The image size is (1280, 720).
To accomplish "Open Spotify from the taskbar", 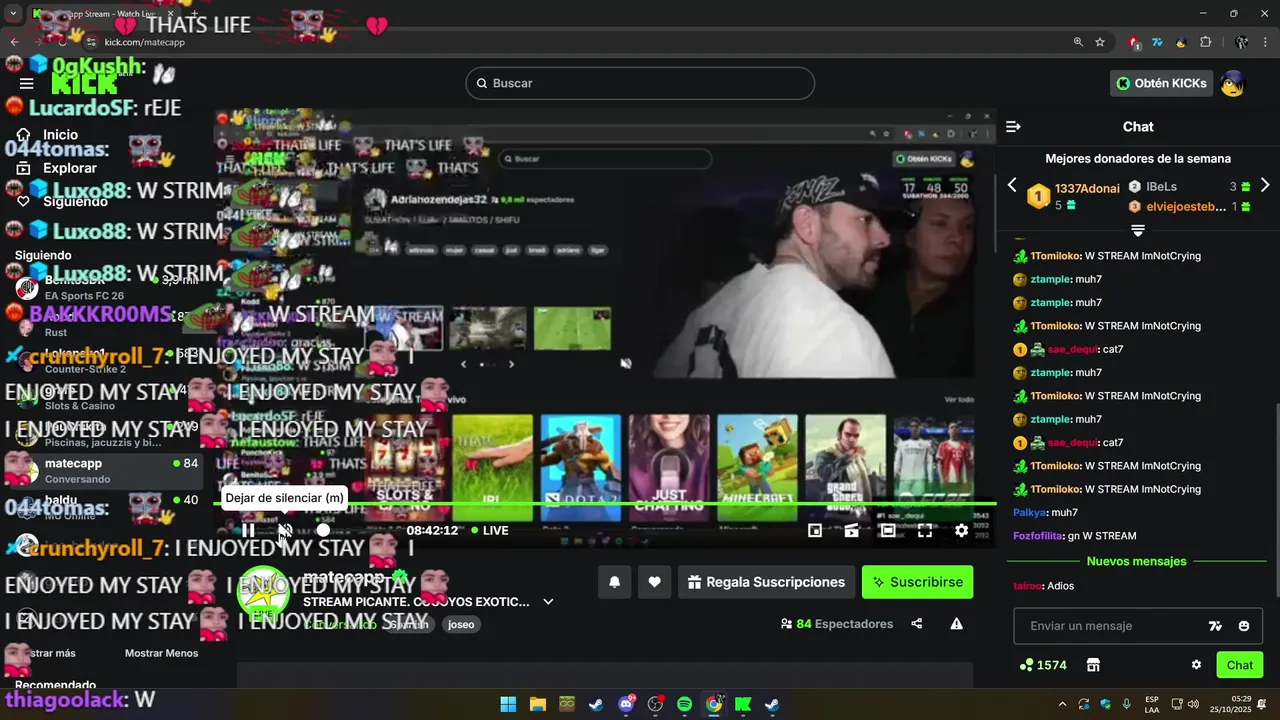I will (684, 704).
